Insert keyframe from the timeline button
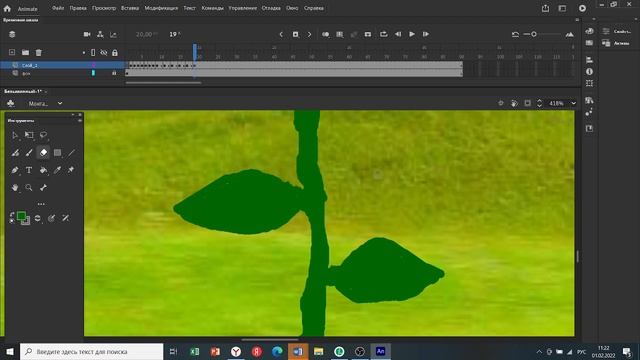The width and height of the screenshot is (640, 360). click(x=296, y=35)
